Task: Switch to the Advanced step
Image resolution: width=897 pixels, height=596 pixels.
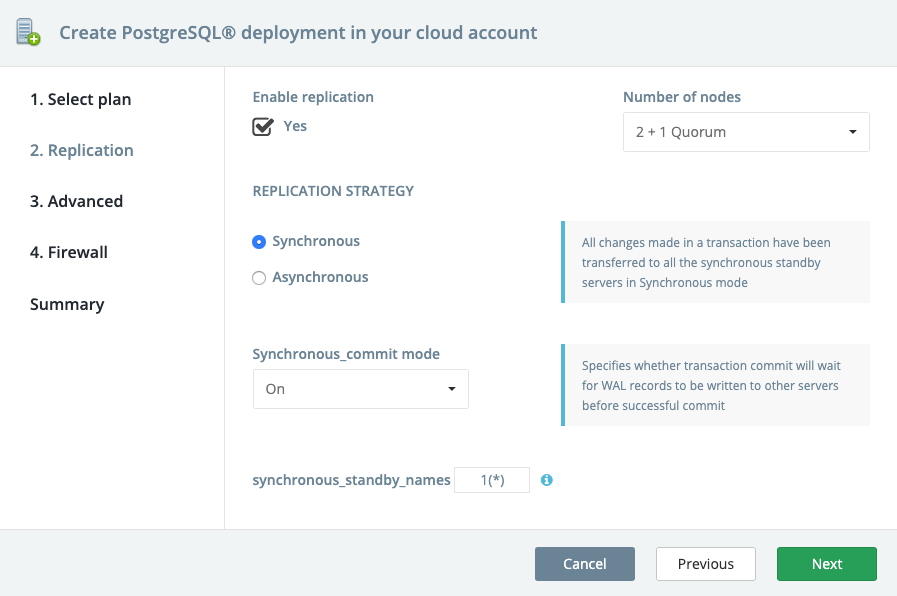Action: click(x=76, y=201)
